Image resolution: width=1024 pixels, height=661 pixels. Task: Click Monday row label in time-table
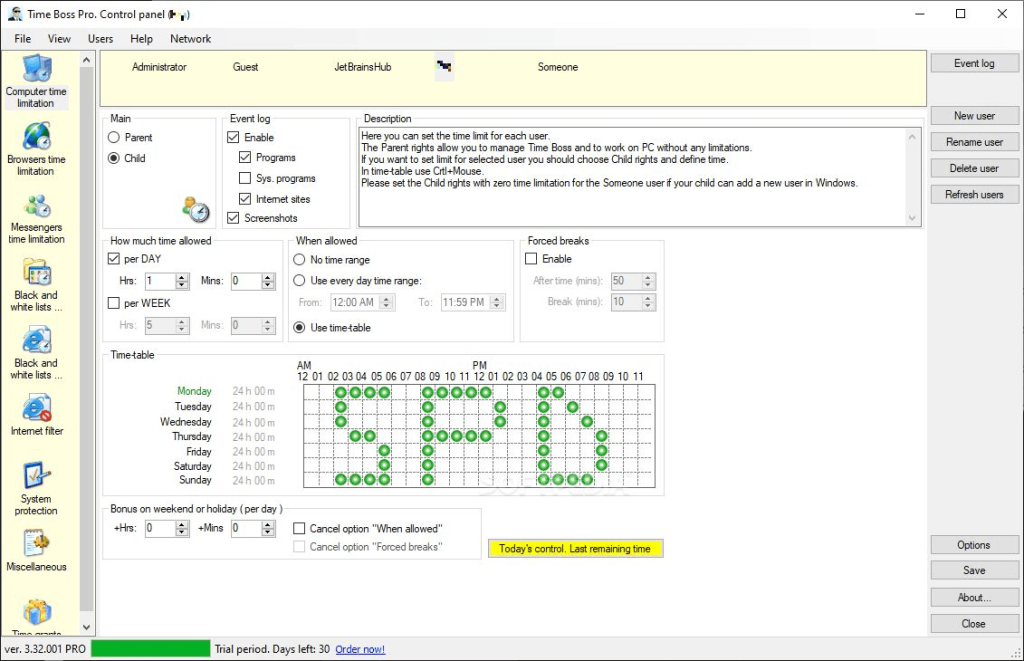(195, 391)
